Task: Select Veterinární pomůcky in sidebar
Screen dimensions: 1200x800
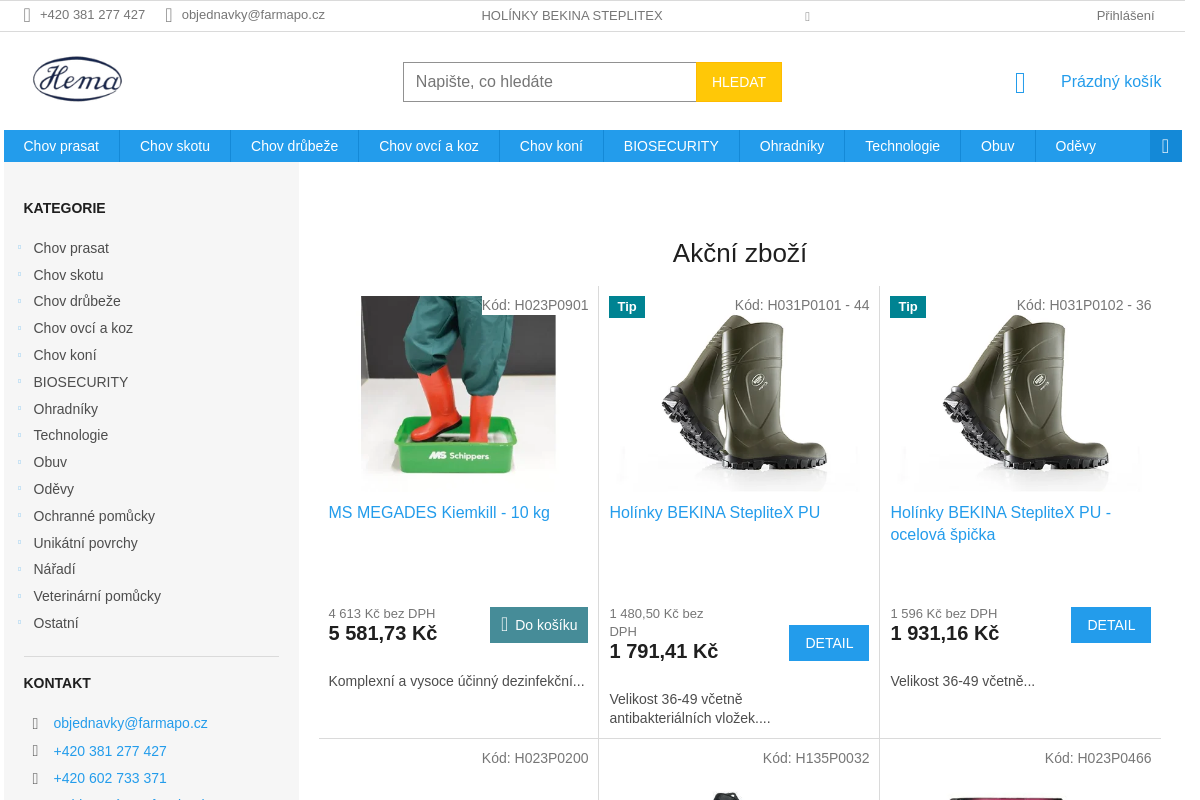Action: [97, 596]
